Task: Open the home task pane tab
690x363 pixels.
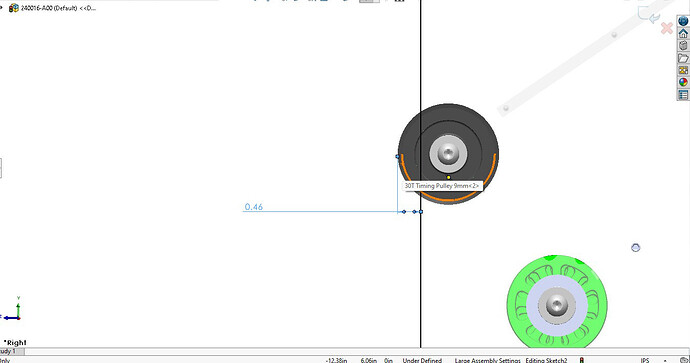Action: 683,33
